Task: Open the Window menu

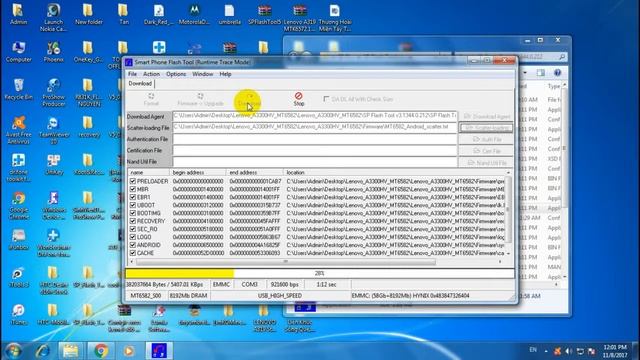Action: coord(202,74)
